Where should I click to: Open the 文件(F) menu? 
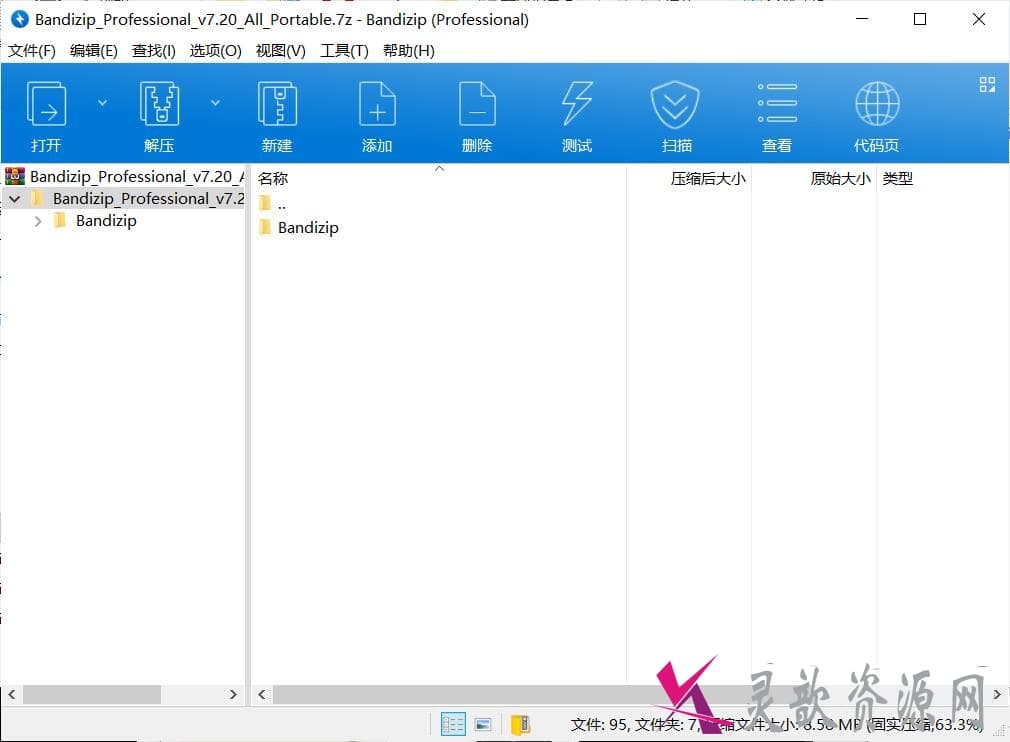32,50
